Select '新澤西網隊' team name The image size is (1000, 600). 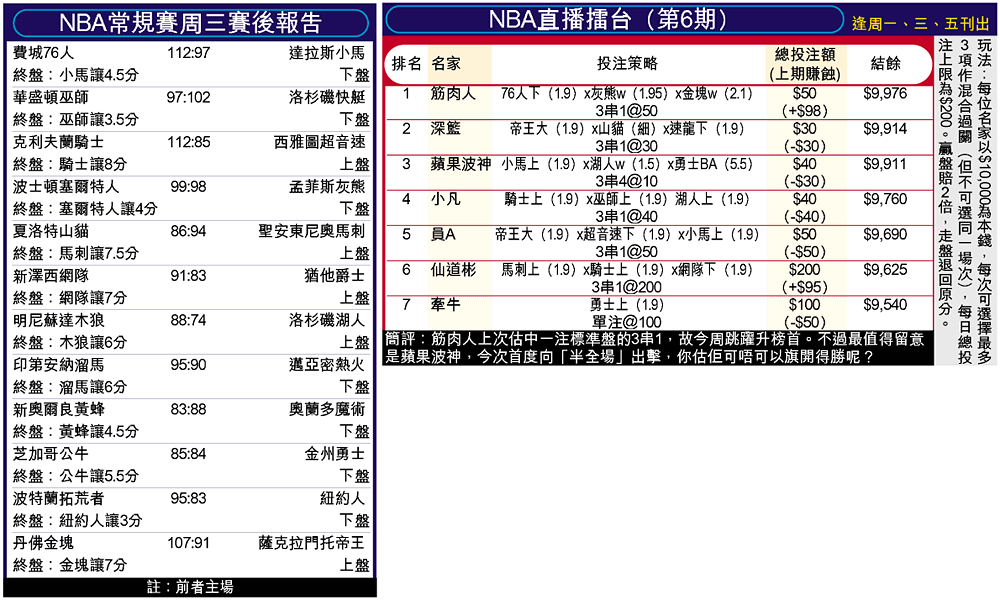(50, 275)
